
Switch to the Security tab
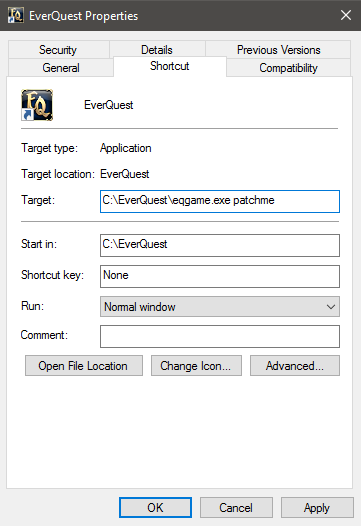58,50
